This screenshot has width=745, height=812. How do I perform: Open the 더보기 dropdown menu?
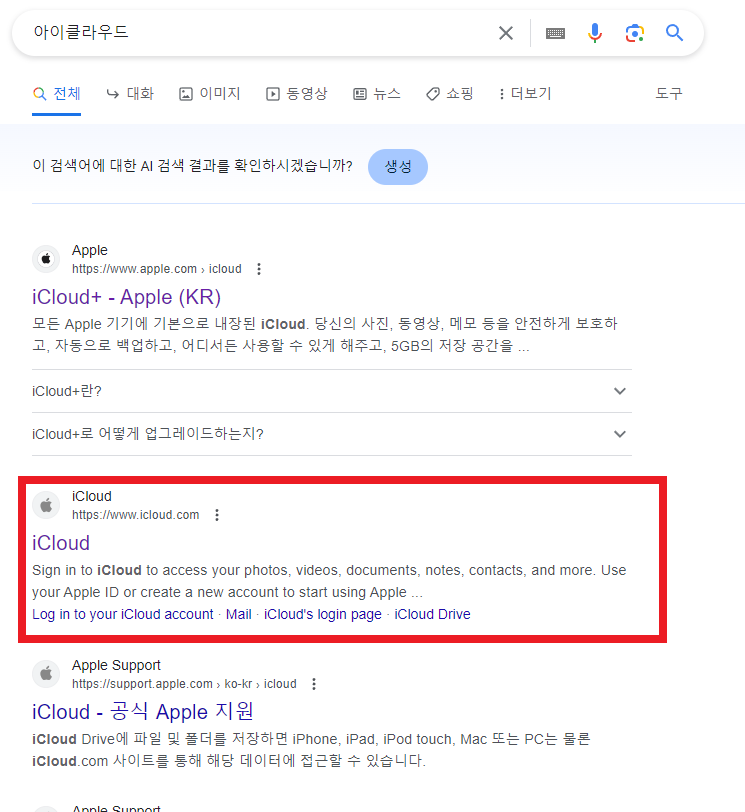(x=525, y=94)
